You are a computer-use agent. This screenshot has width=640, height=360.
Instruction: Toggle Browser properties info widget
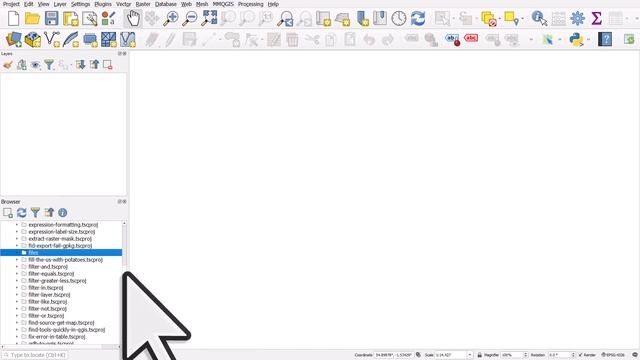62,213
